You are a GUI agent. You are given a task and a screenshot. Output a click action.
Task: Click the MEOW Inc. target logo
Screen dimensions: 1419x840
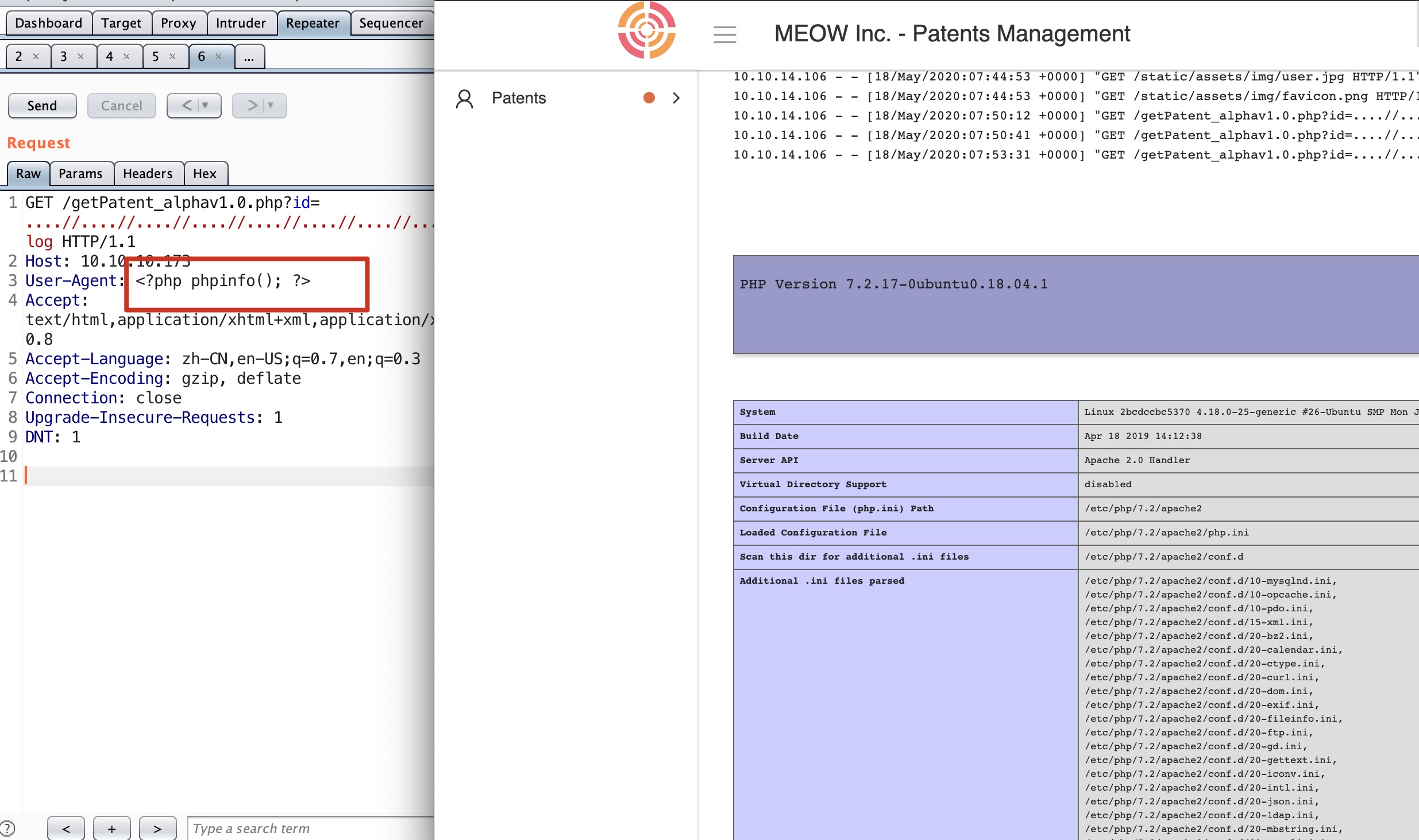point(646,30)
